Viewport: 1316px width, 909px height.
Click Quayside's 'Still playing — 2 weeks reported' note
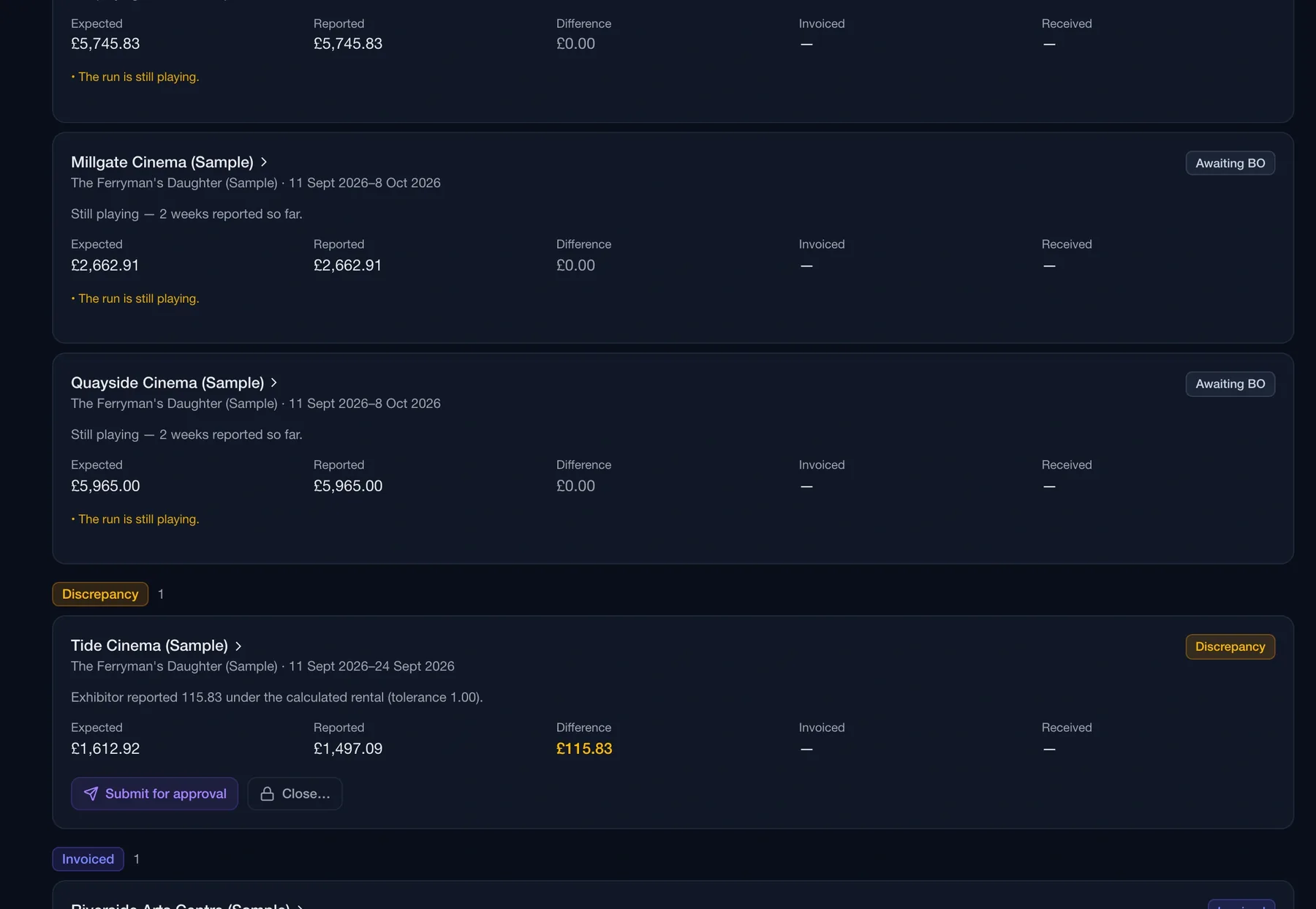(x=186, y=434)
